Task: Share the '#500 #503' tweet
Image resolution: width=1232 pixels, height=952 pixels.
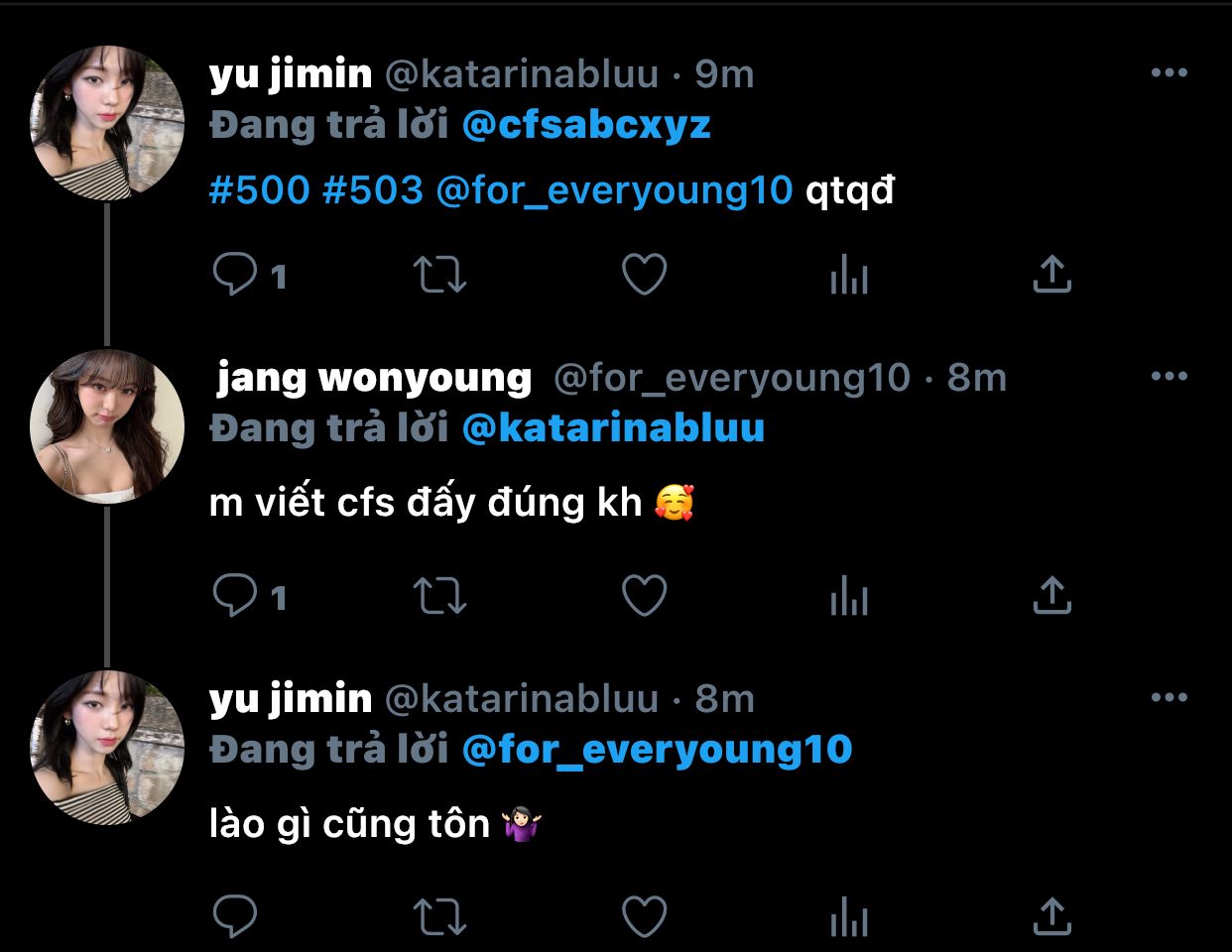Action: (x=1052, y=275)
